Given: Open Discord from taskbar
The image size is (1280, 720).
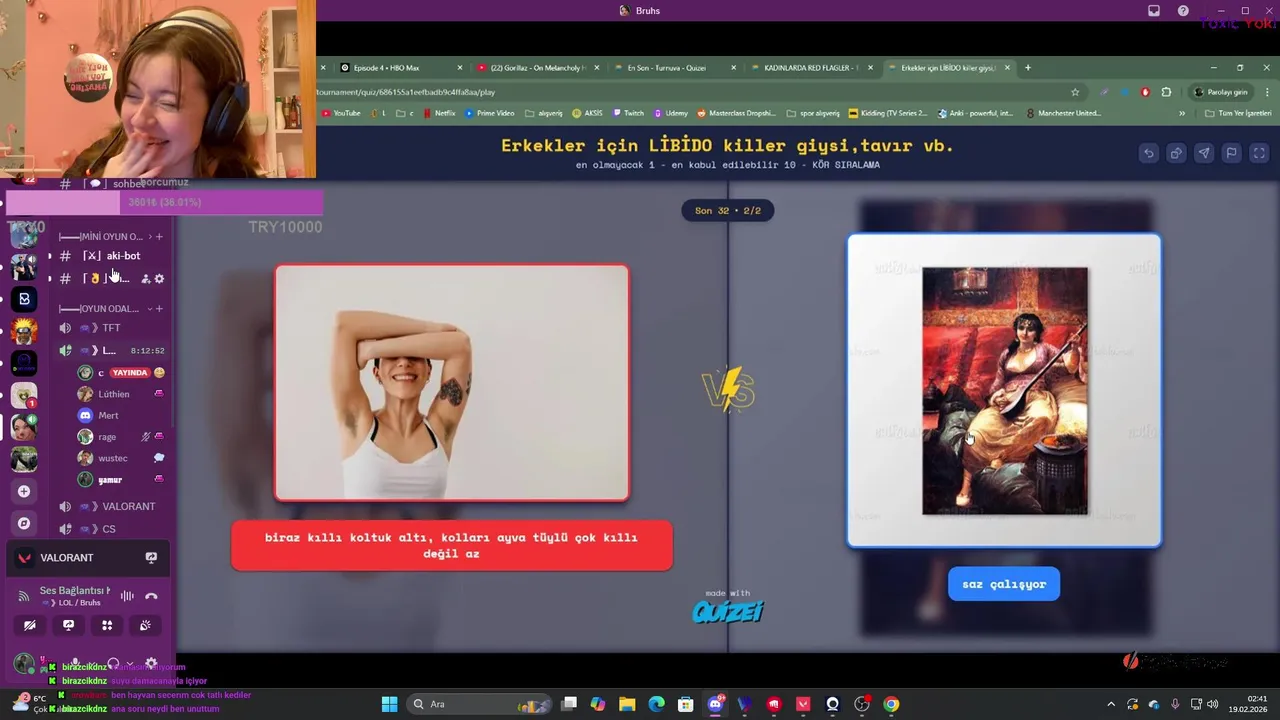Looking at the screenshot, I should pyautogui.click(x=715, y=704).
